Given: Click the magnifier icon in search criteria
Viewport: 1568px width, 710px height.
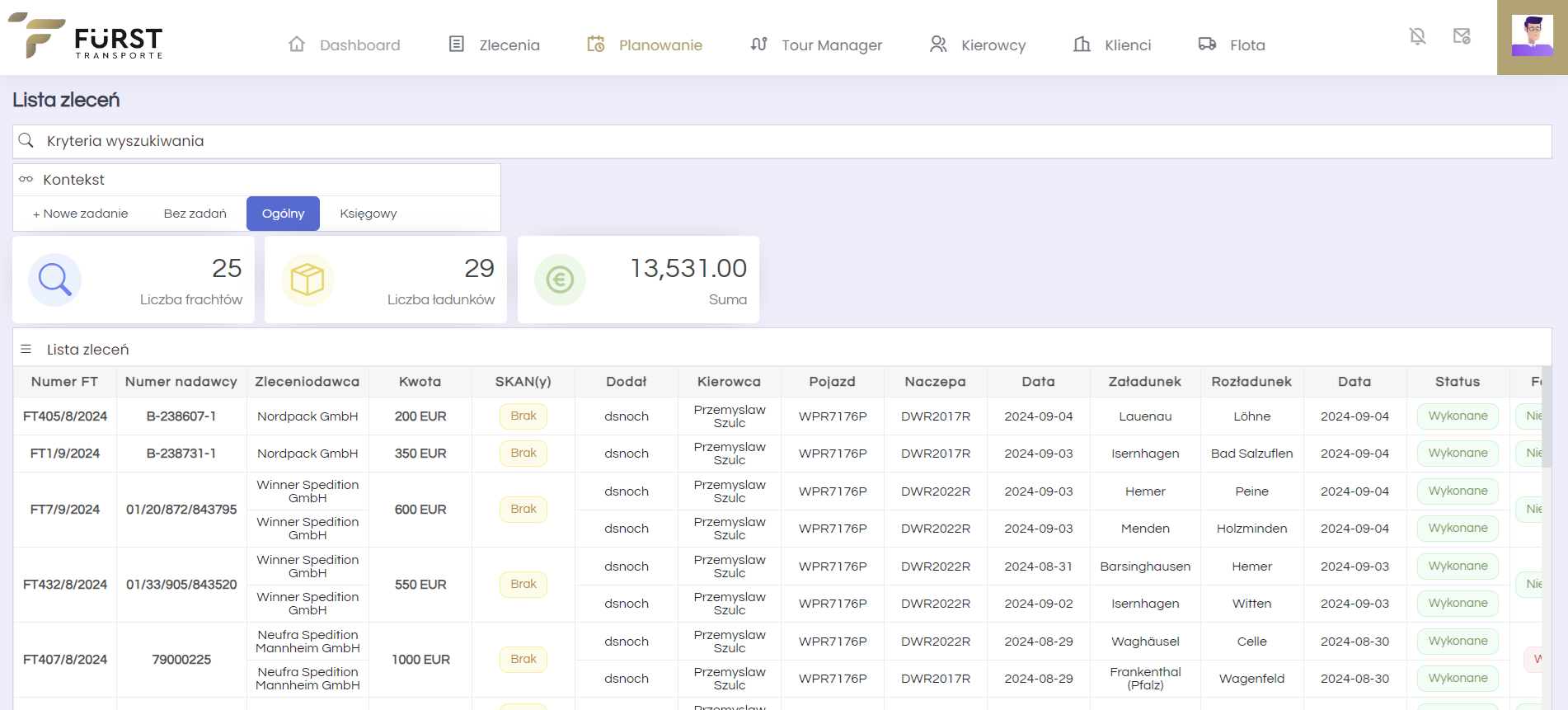Looking at the screenshot, I should pyautogui.click(x=26, y=141).
